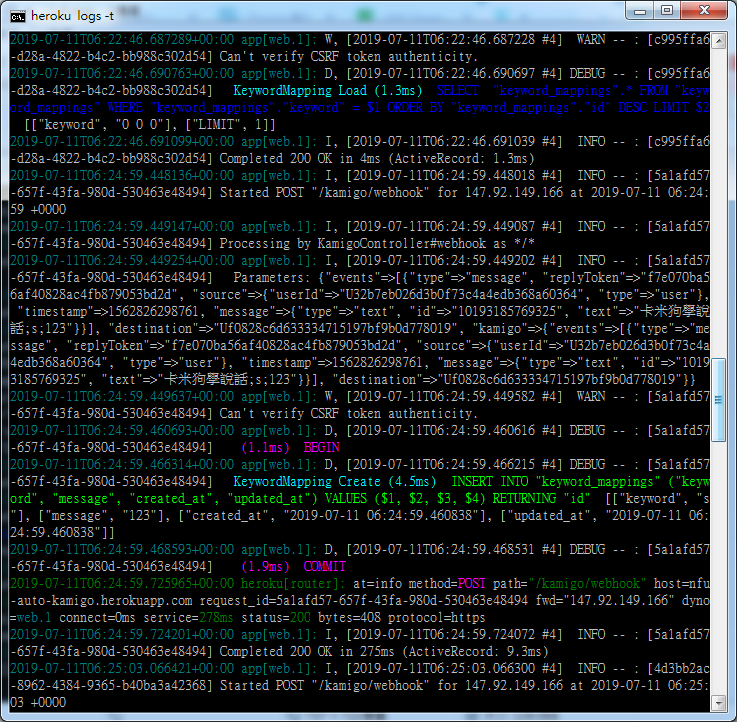Click the scrollbar up arrow
Image resolution: width=737 pixels, height=722 pixels.
(x=718, y=42)
